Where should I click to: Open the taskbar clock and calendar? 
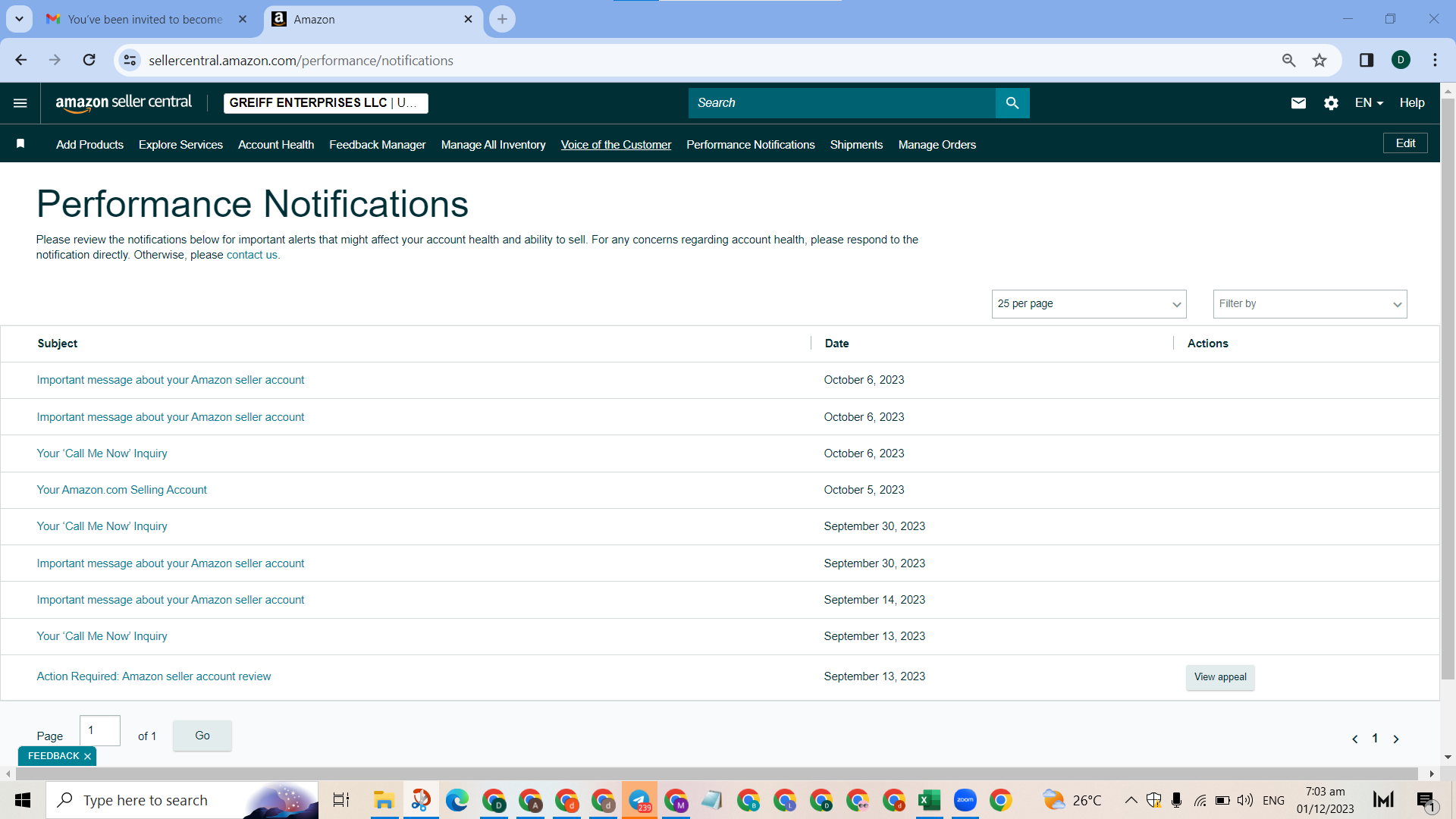pyautogui.click(x=1325, y=800)
